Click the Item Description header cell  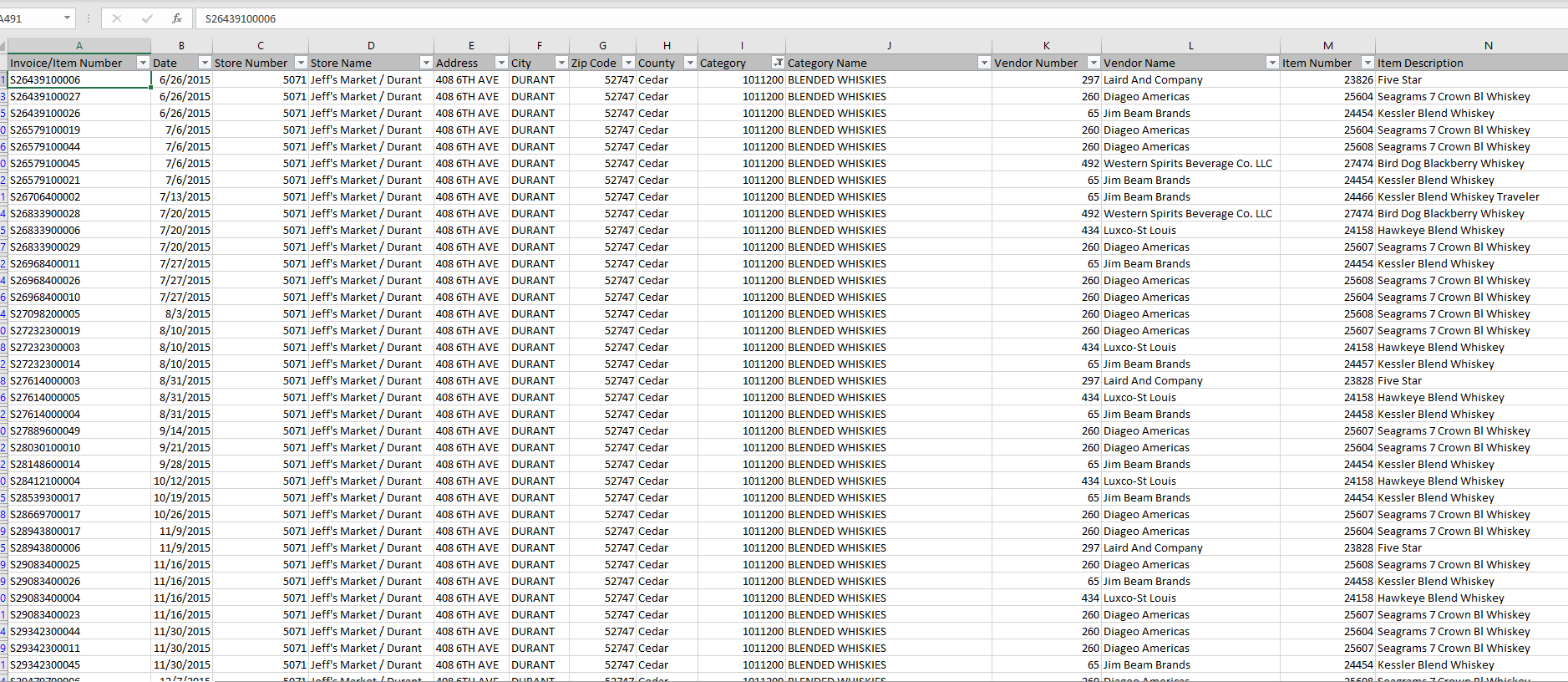[1472, 63]
